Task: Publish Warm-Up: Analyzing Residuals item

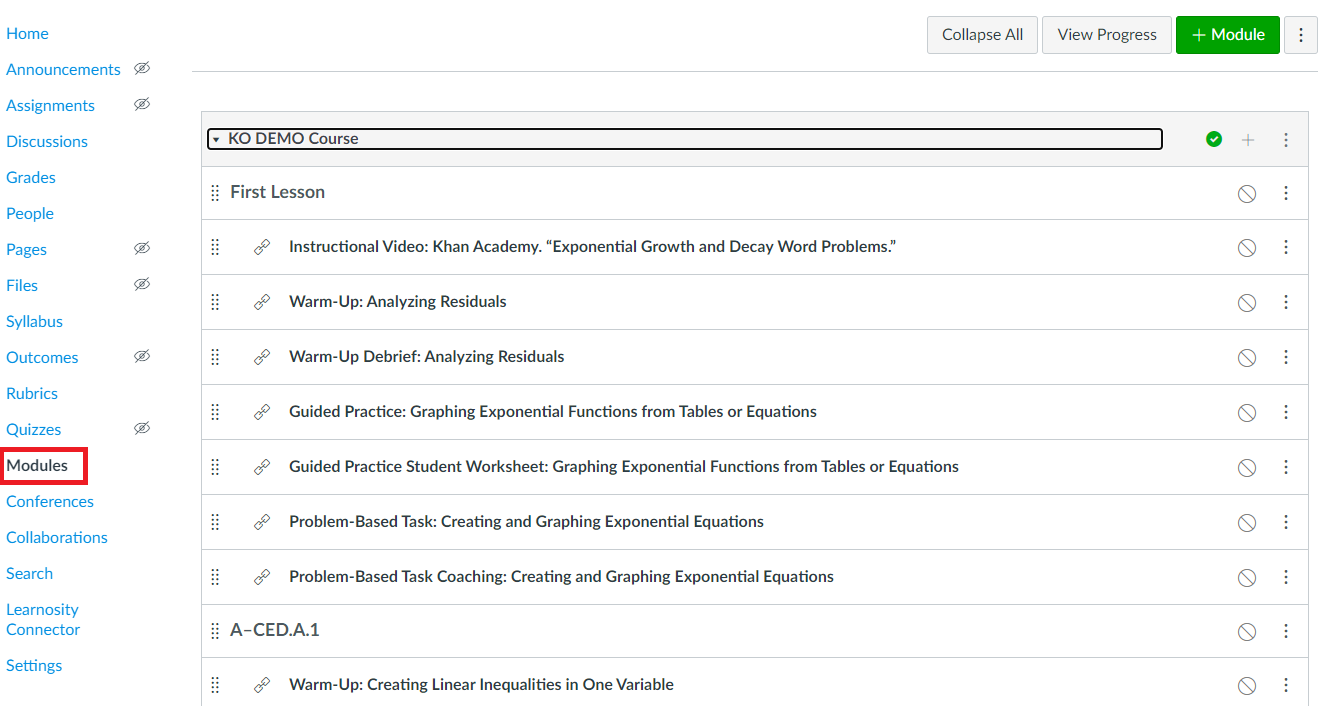Action: point(1247,303)
